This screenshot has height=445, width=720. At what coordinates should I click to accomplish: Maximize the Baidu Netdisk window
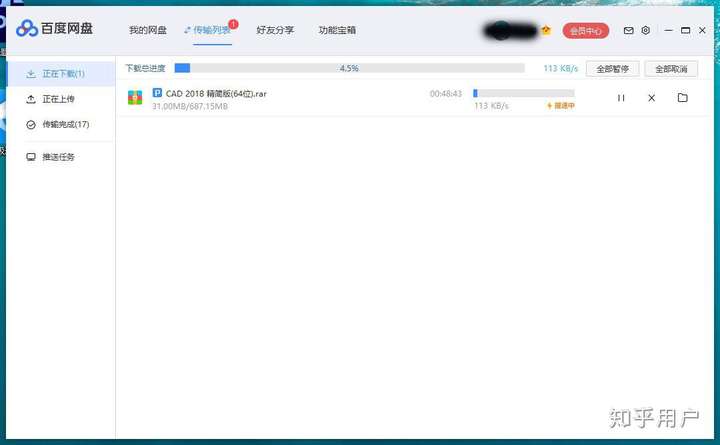point(685,30)
